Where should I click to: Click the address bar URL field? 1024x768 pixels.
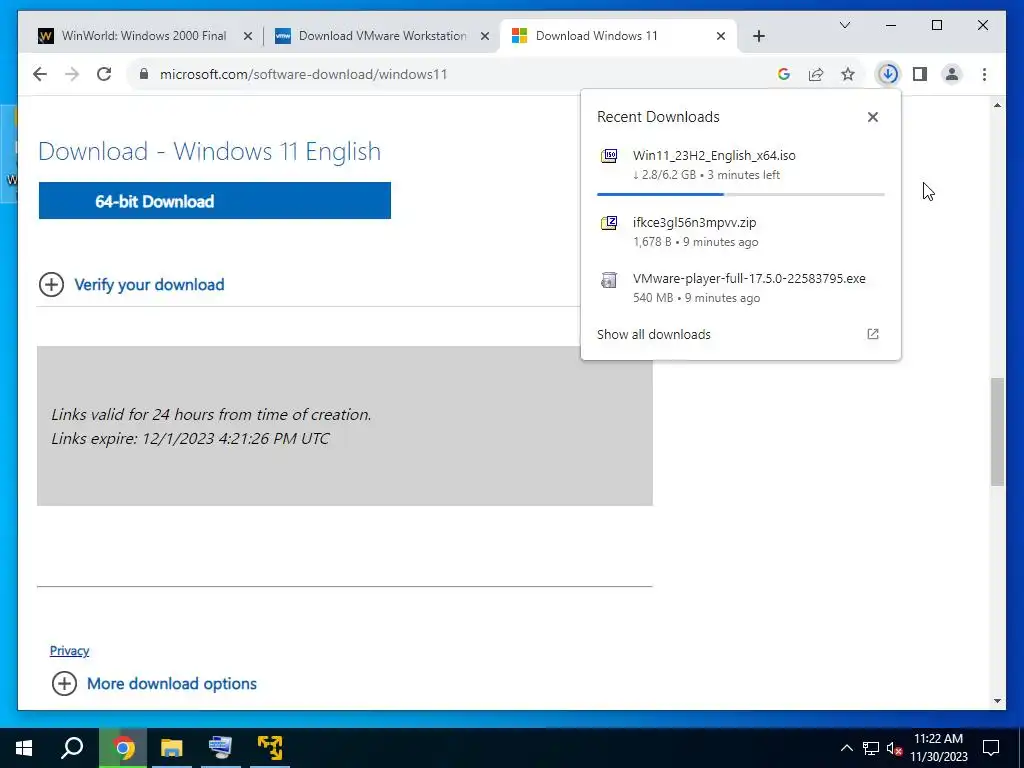coord(451,74)
